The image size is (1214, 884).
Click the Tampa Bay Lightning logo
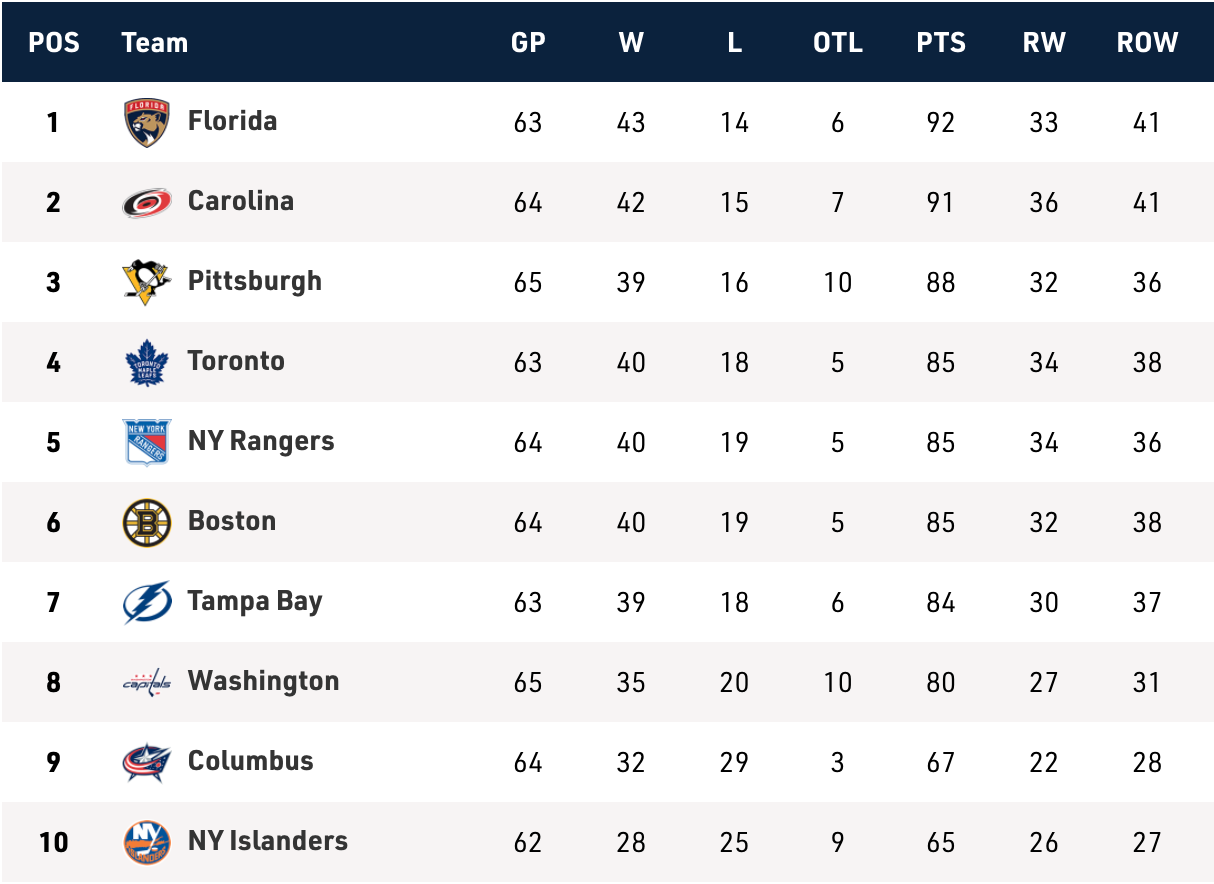click(x=147, y=602)
